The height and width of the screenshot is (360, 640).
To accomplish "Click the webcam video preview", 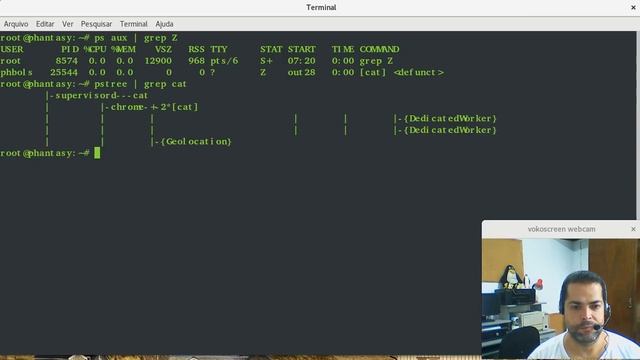I will (561, 299).
